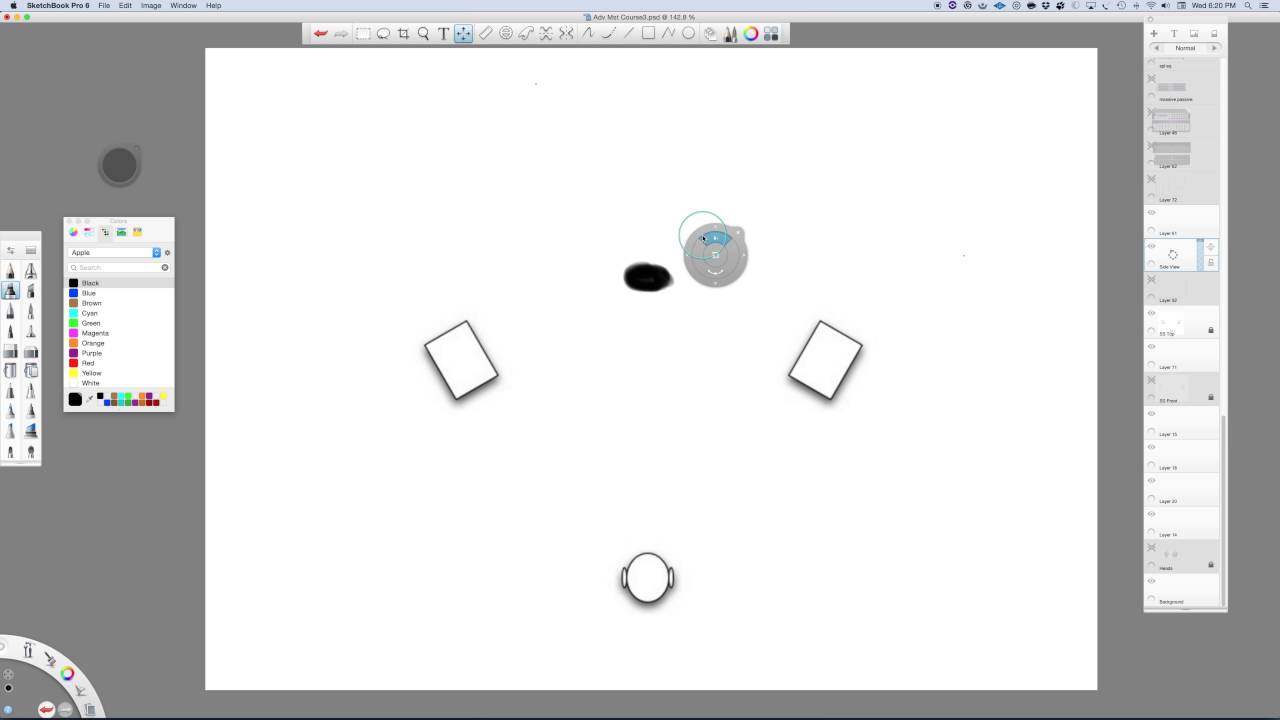Click blend mode right arrow
The image size is (1280, 720).
click(1214, 48)
